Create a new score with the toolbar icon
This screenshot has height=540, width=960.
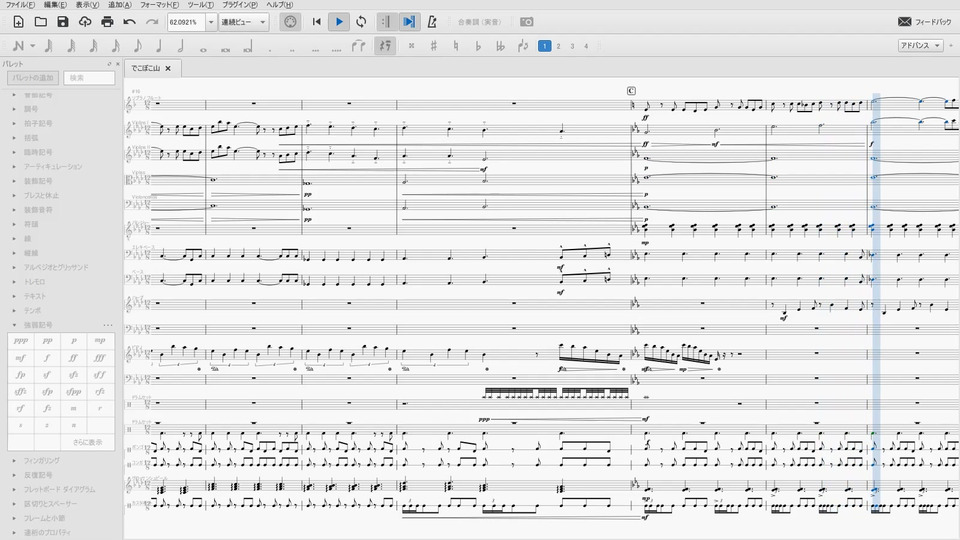[x=18, y=22]
